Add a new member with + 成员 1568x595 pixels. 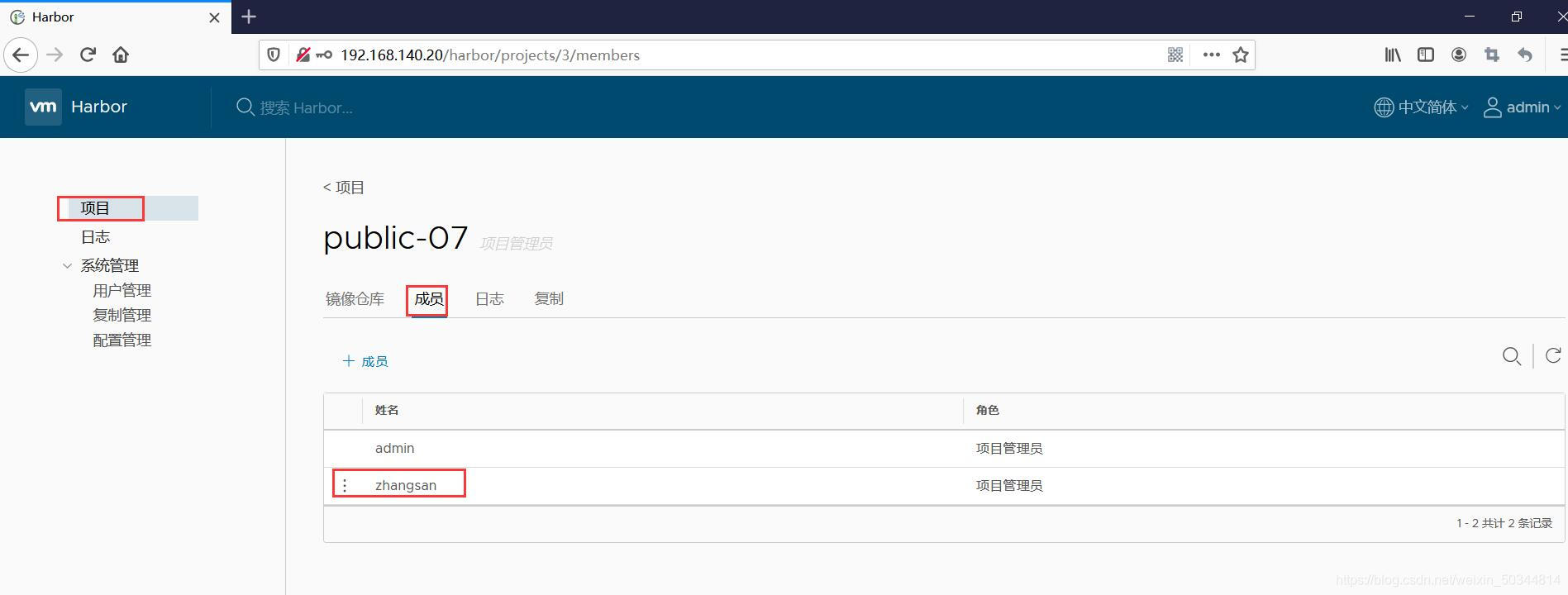(365, 361)
